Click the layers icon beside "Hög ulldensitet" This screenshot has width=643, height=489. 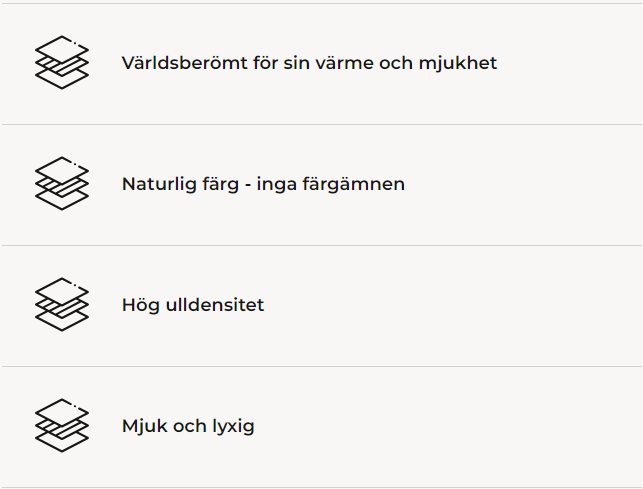click(x=62, y=305)
